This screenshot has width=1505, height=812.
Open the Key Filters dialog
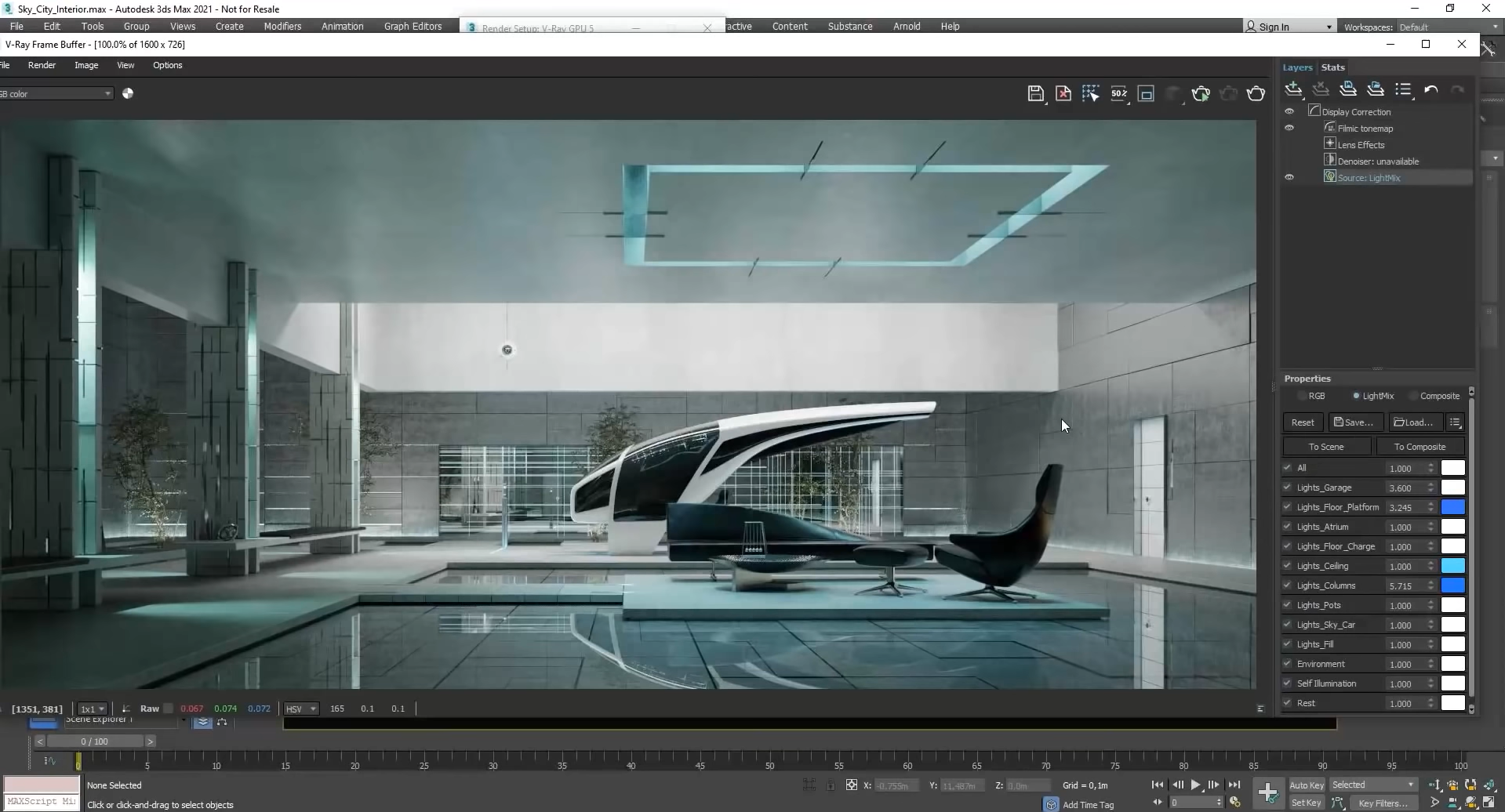[x=1383, y=803]
